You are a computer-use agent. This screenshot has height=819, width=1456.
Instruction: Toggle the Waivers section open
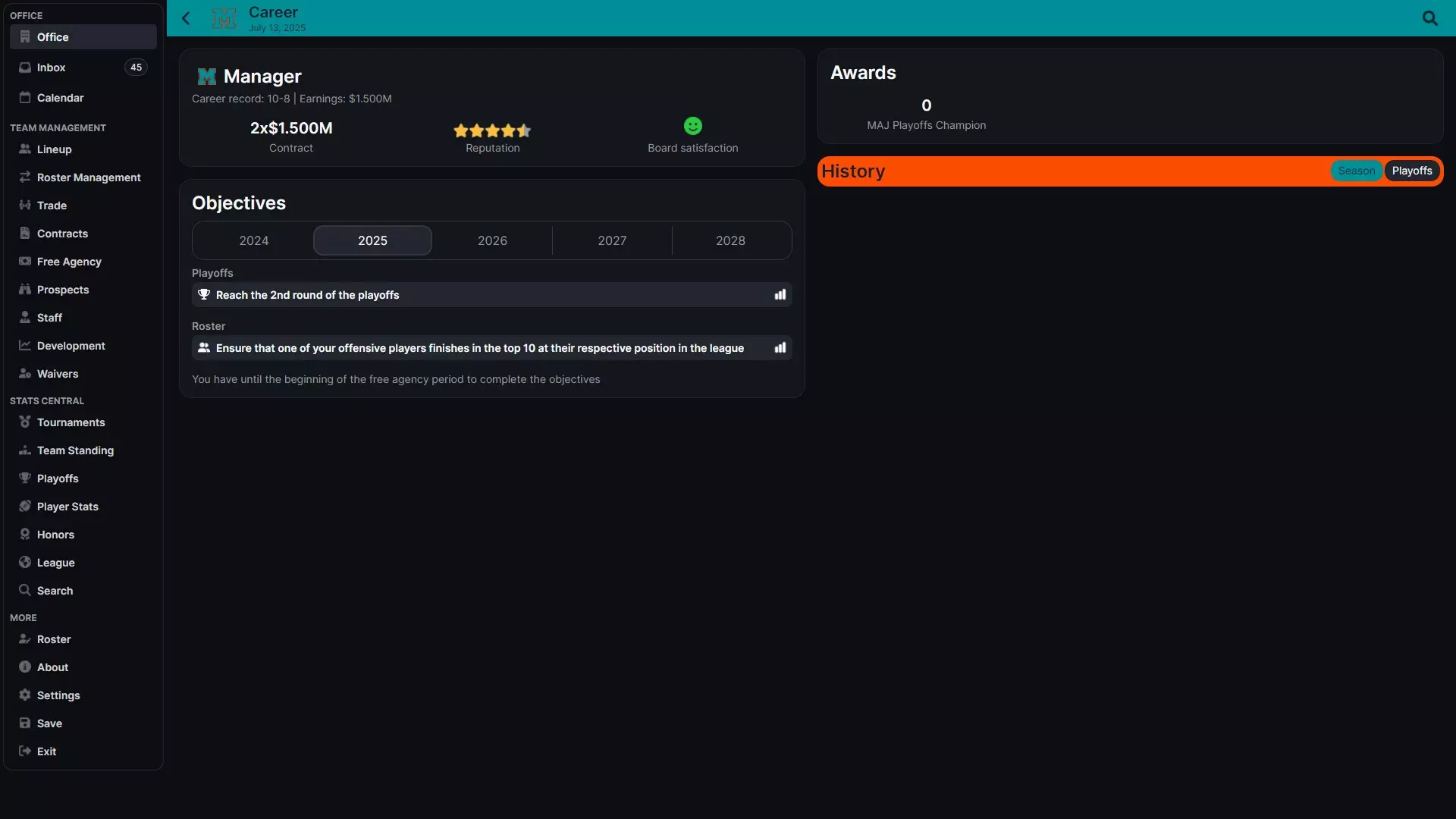click(58, 373)
